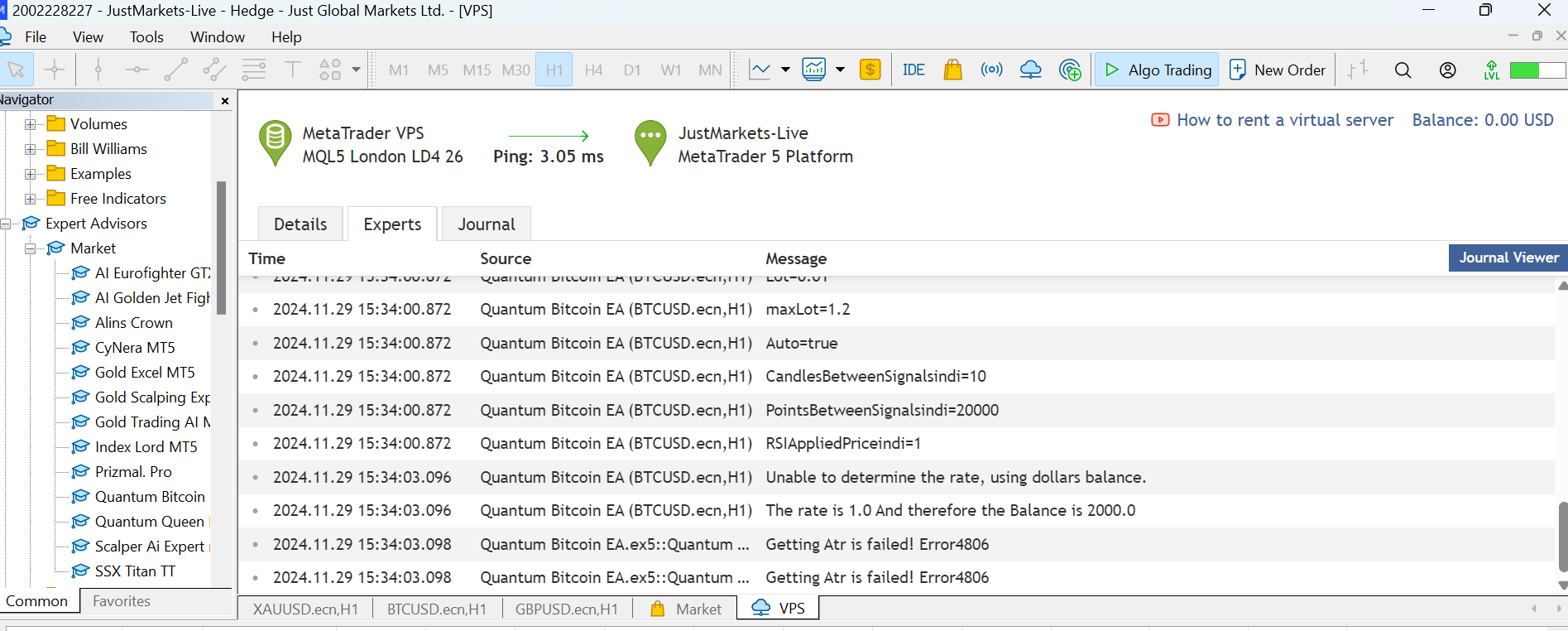The image size is (1568, 631).
Task: Pick the trendline drawing tool
Action: [x=175, y=70]
